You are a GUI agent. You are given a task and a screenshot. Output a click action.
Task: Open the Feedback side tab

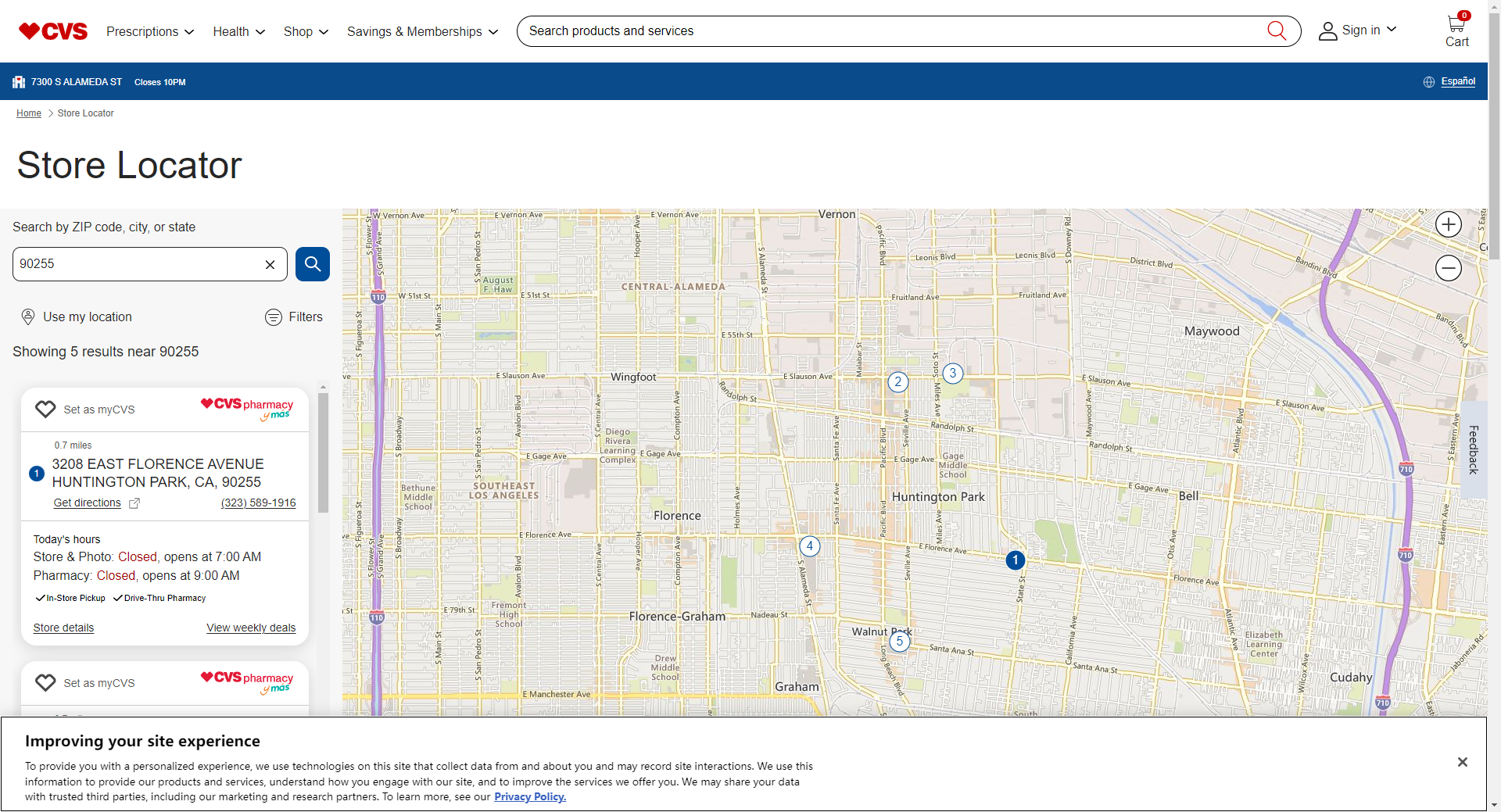click(x=1474, y=449)
